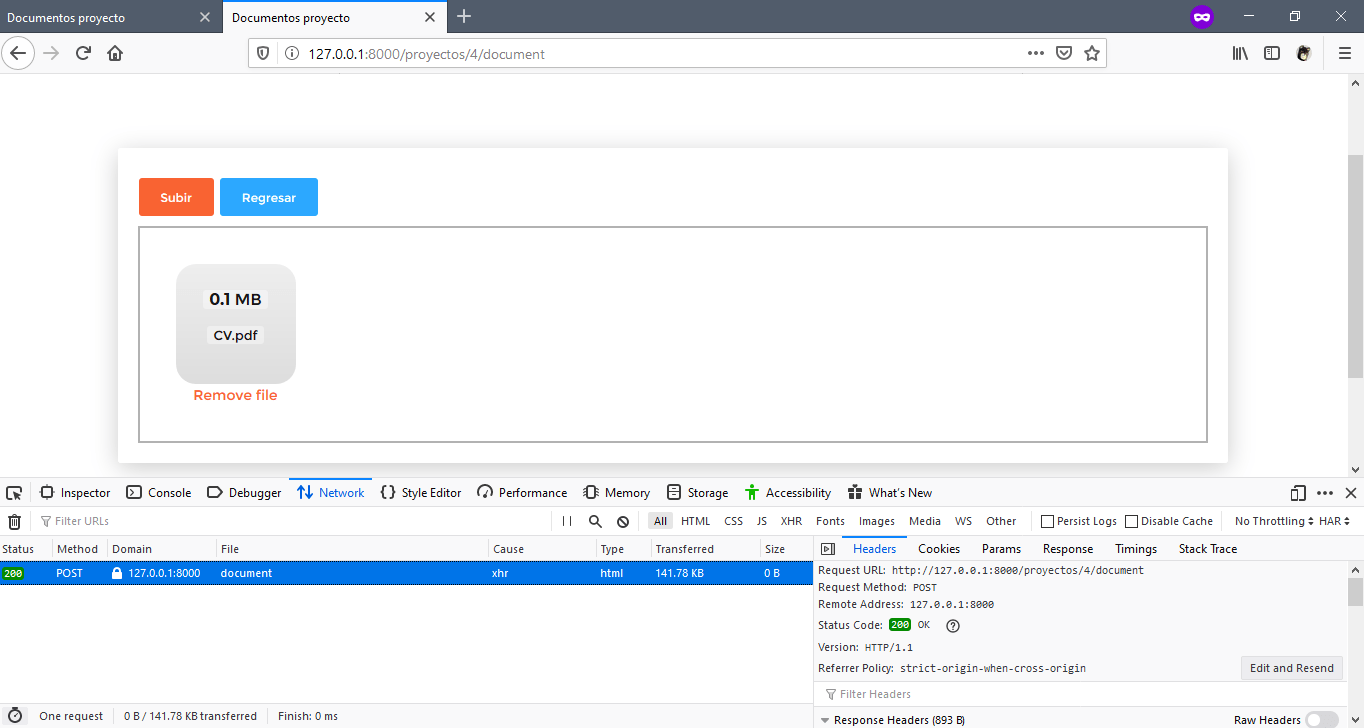Open the HAR export dropdown
Screen dimensions: 1364x728
click(x=1337, y=520)
